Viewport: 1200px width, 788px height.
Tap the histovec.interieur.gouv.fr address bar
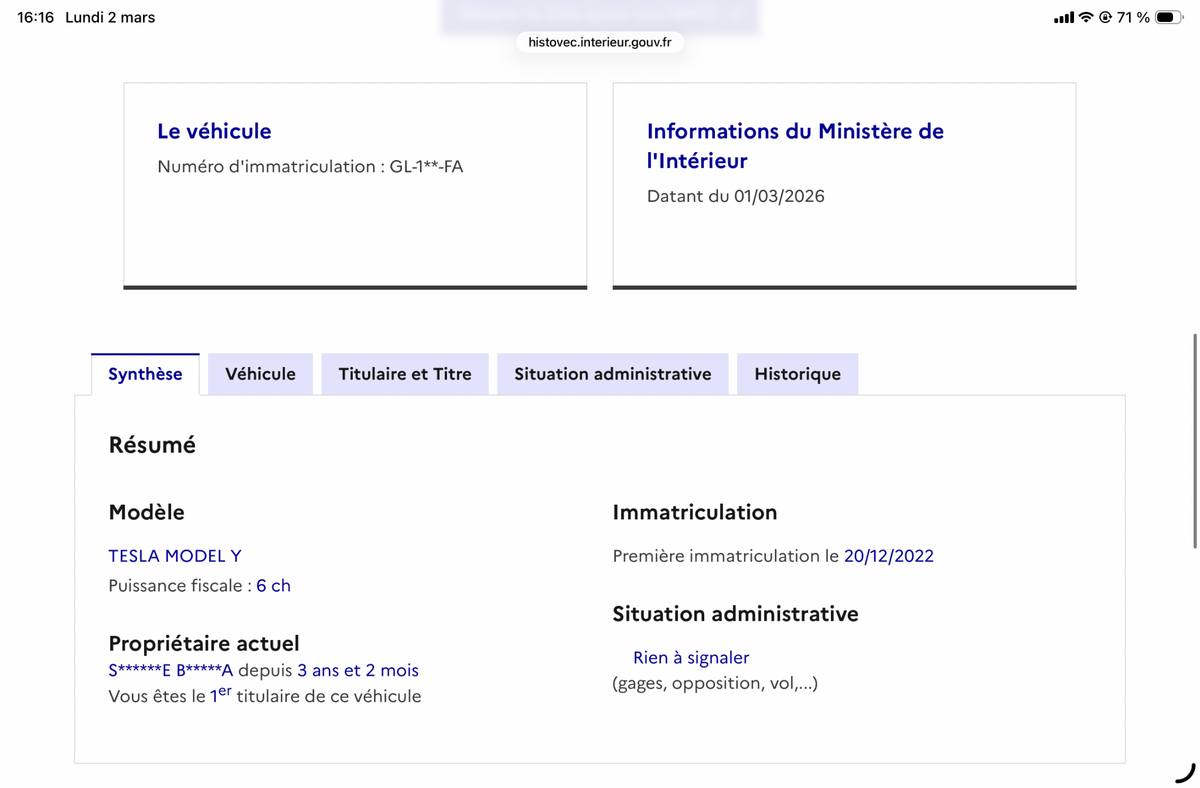600,42
